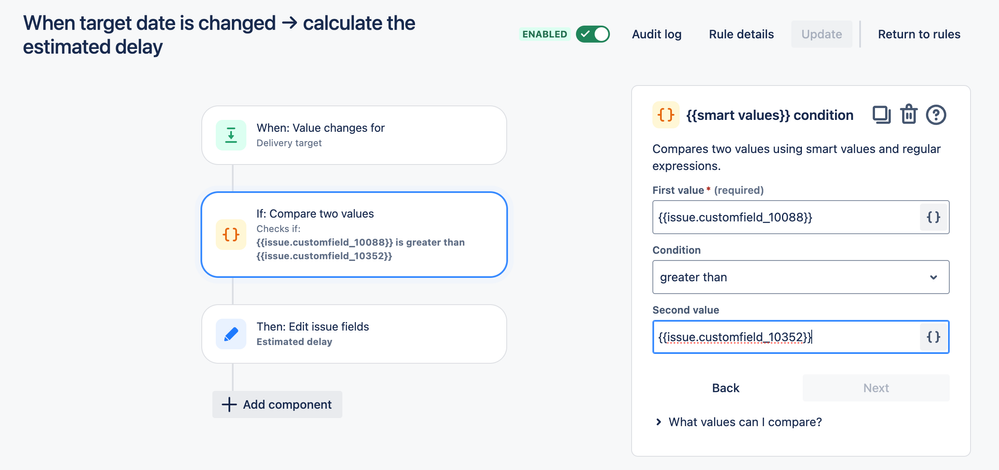Delete the condition with trash icon

[908, 115]
